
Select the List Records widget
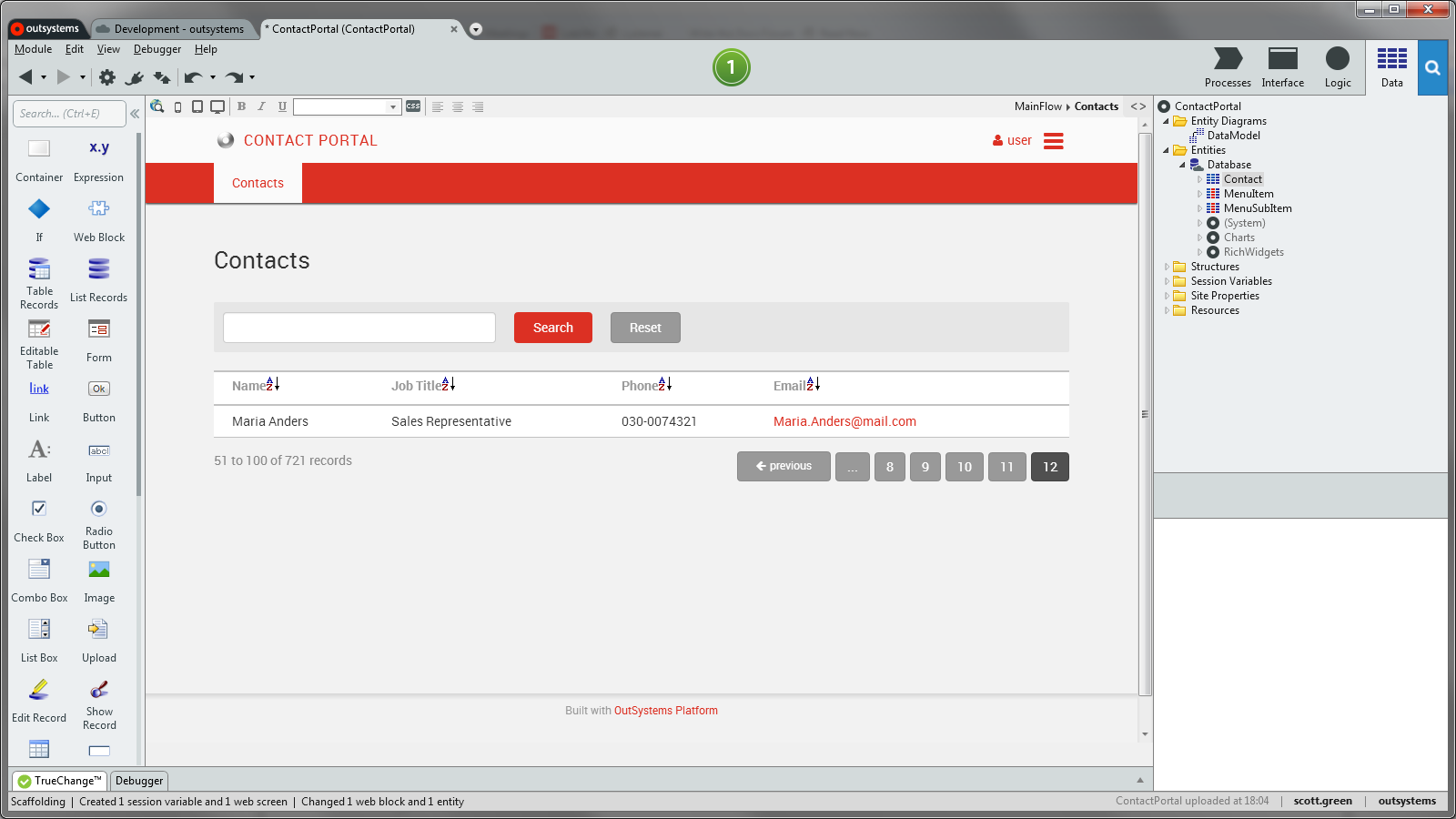tap(99, 279)
